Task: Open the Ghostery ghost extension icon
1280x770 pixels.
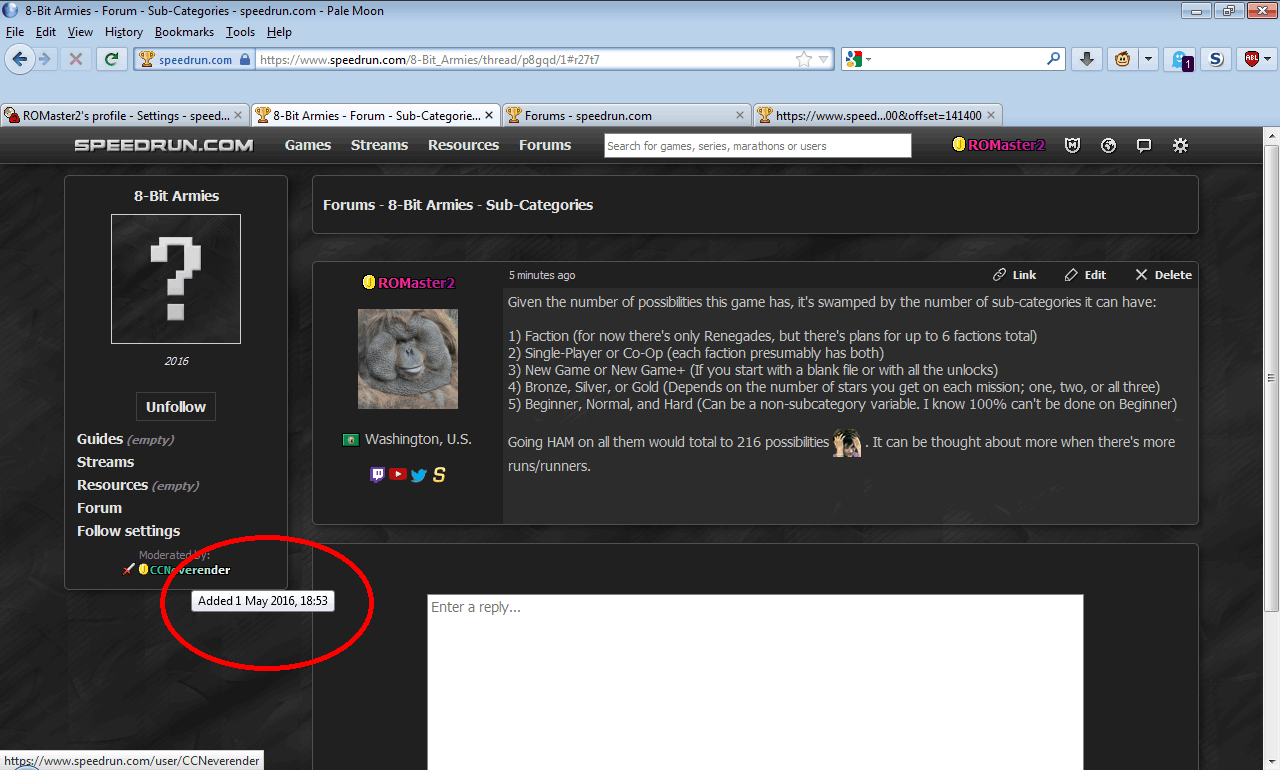Action: [x=1181, y=60]
